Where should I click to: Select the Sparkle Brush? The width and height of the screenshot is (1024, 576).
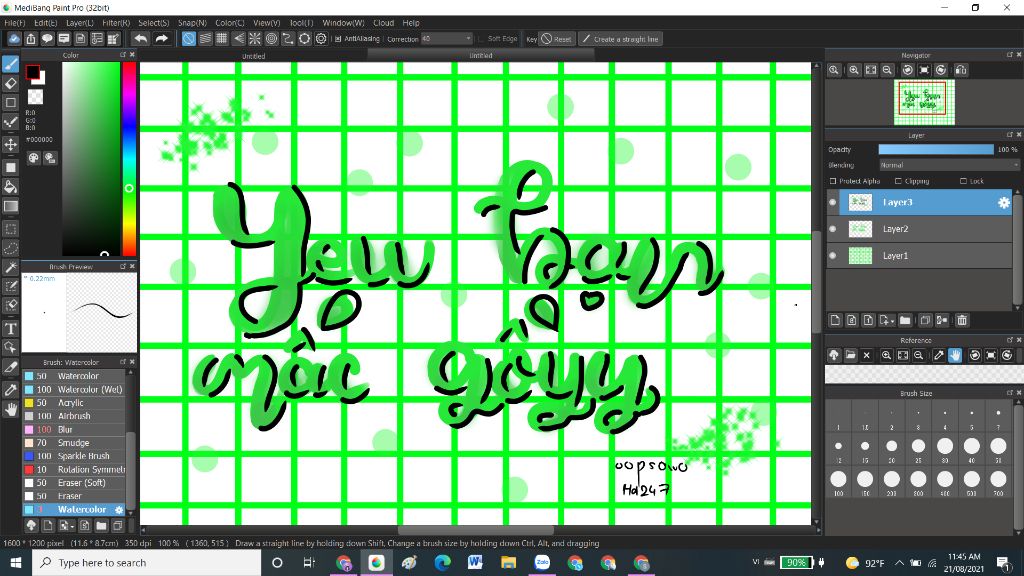click(74, 456)
